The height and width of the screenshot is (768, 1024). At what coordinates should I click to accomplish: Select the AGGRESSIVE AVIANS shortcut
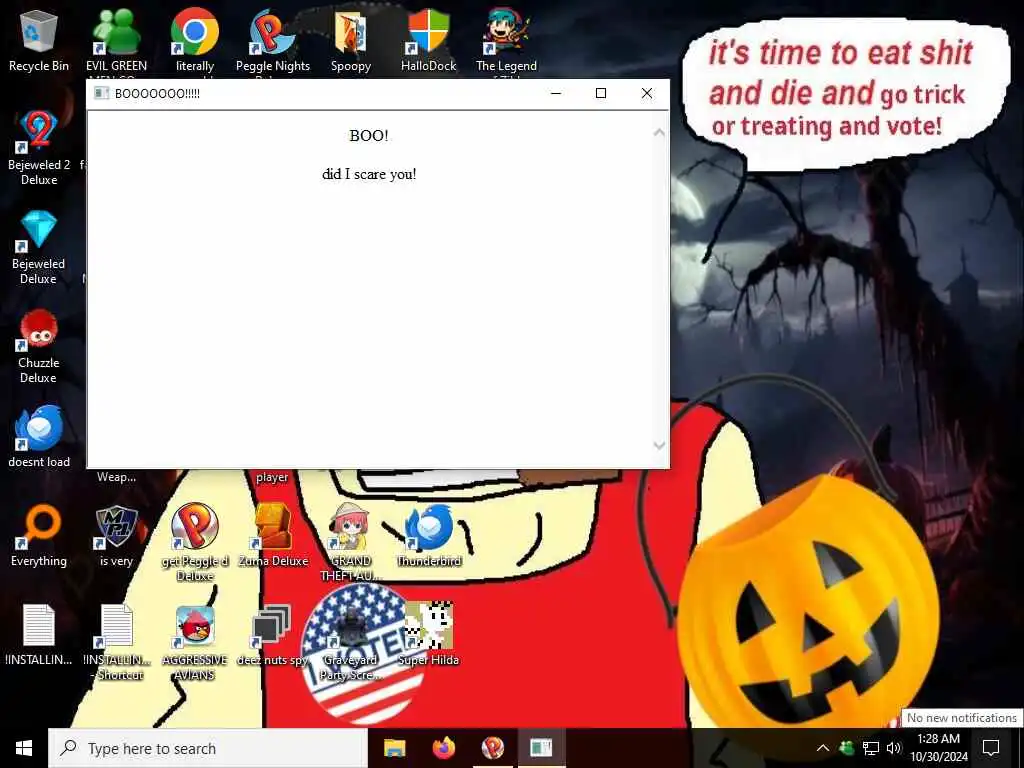[195, 643]
